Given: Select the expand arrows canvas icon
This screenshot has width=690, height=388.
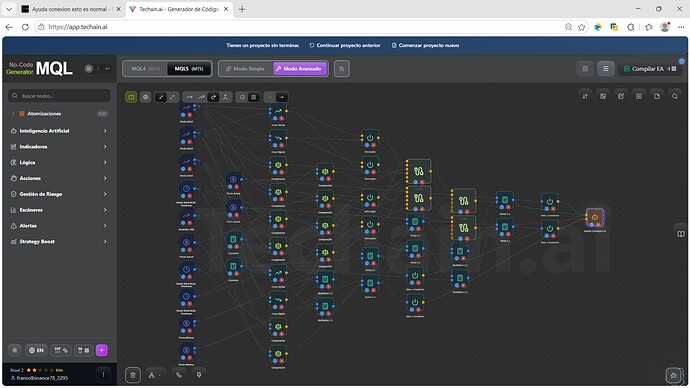Looking at the screenshot, I should click(x=172, y=97).
